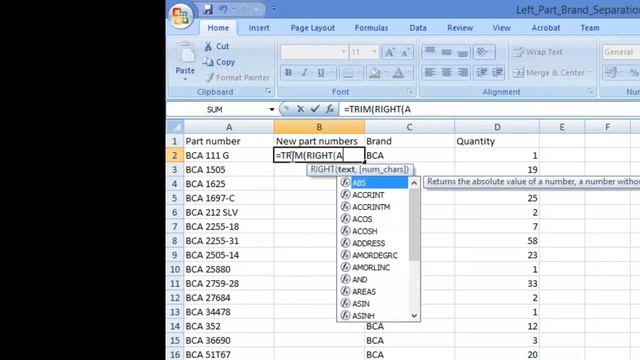640x360 pixels.
Task: Open the Review tab
Action: 460,28
